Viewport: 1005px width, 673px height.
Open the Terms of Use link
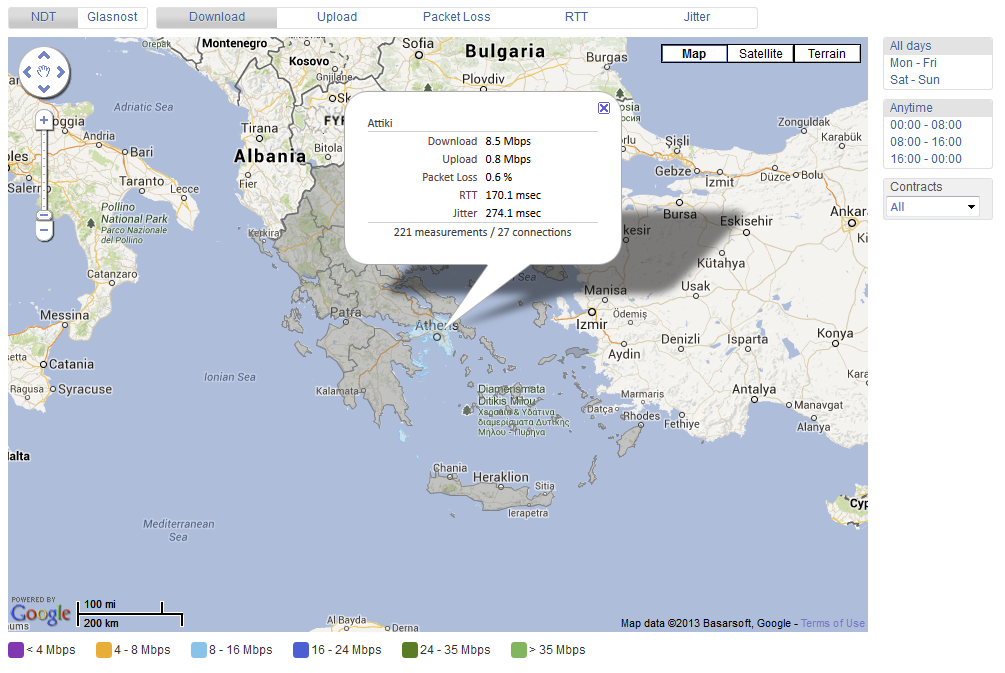[x=832, y=623]
